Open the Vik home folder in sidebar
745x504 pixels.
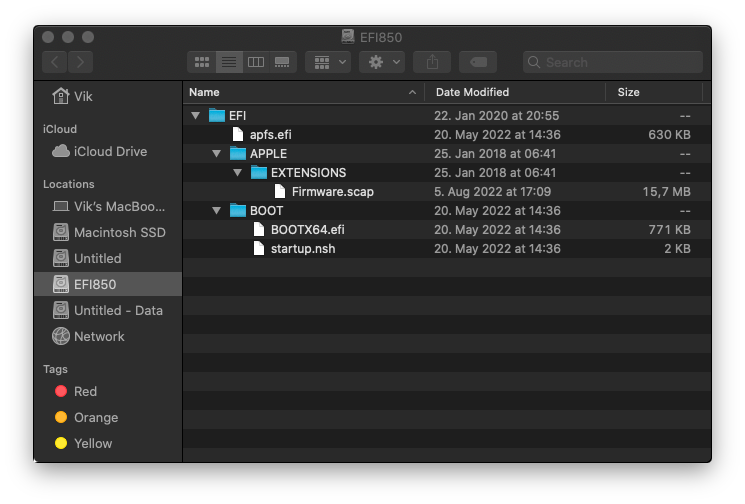pos(108,96)
